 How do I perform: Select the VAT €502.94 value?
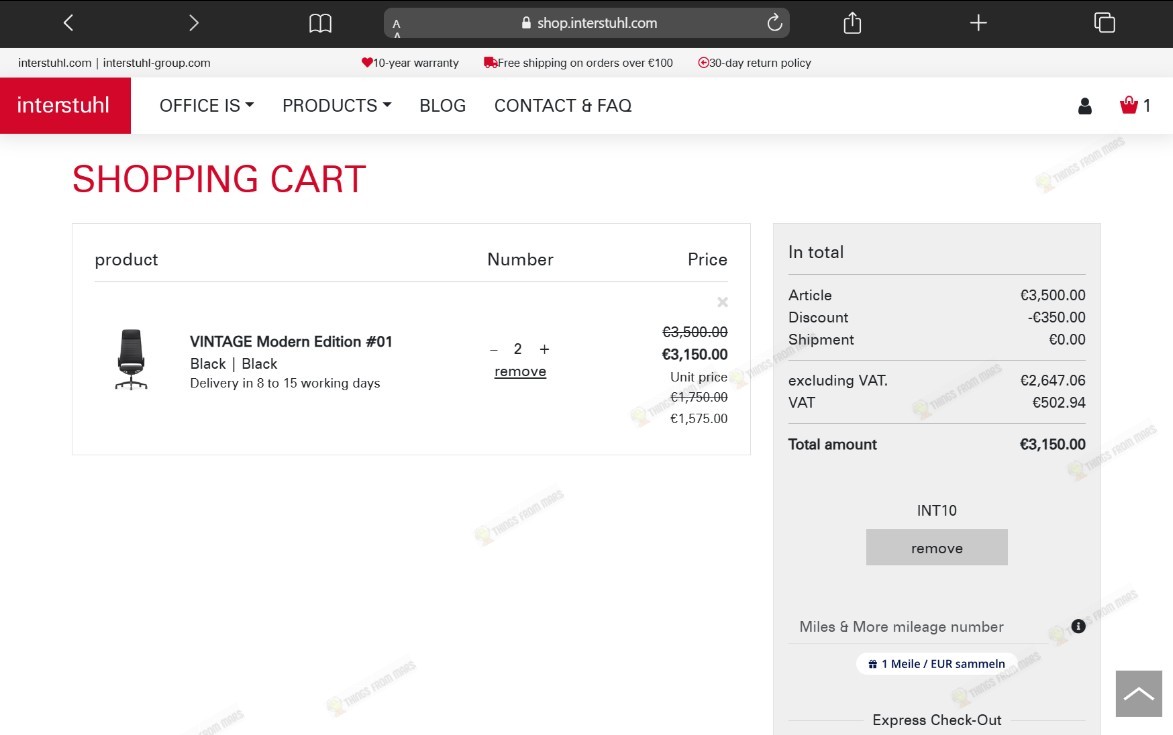[1059, 402]
